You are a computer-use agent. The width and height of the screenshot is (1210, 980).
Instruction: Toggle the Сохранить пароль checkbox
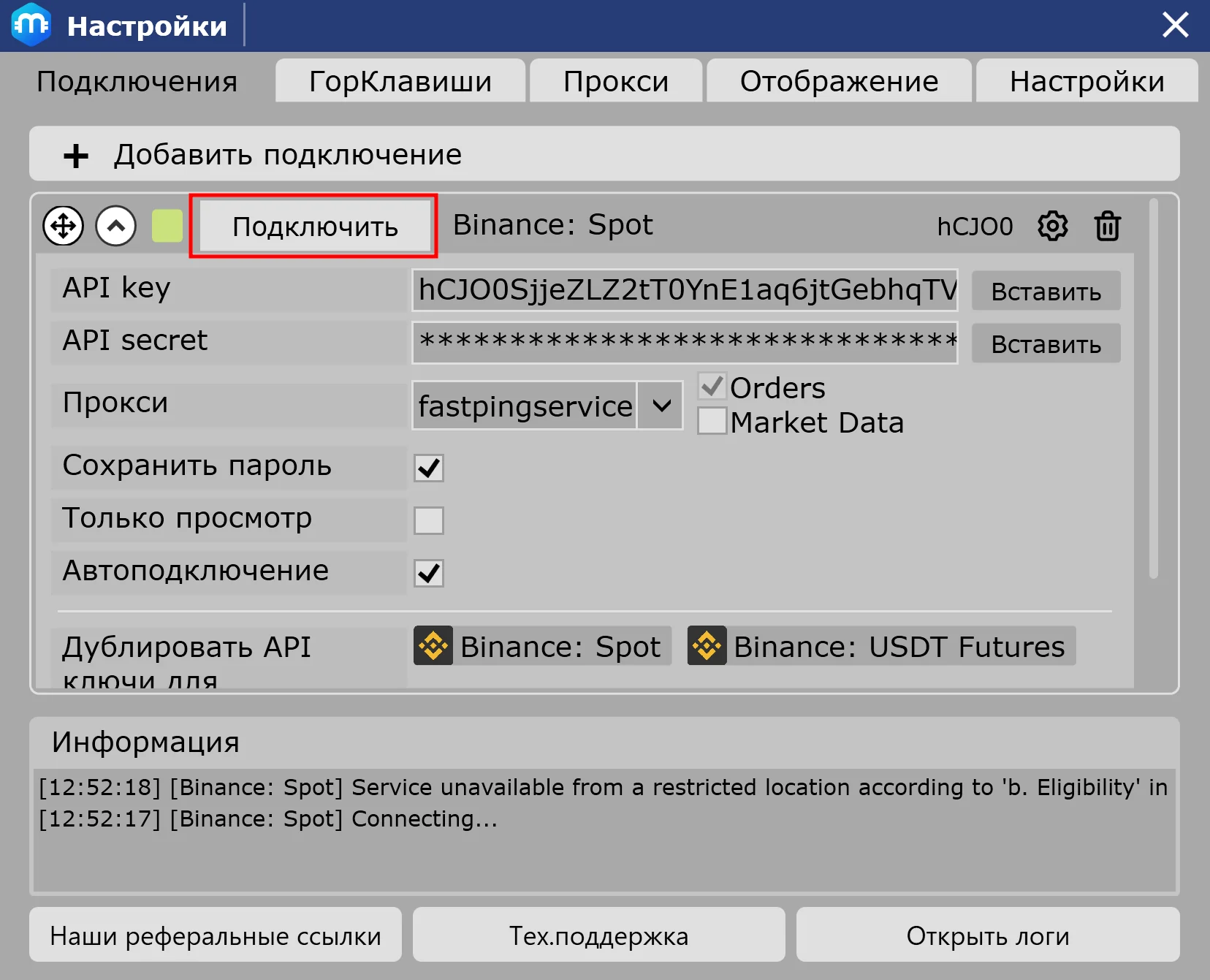[429, 468]
